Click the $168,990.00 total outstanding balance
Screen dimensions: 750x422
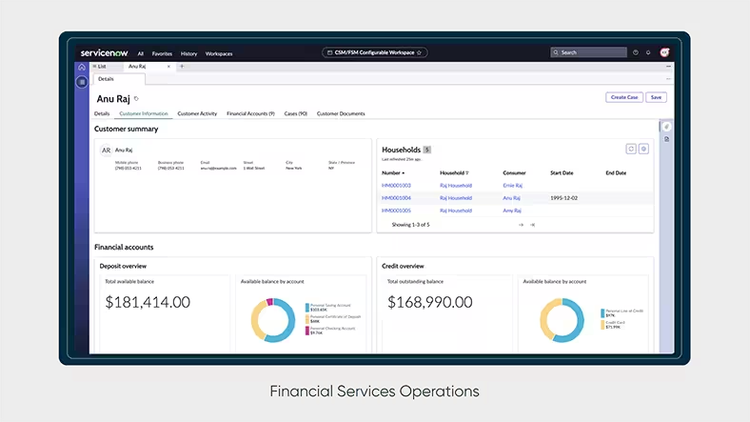coord(430,302)
